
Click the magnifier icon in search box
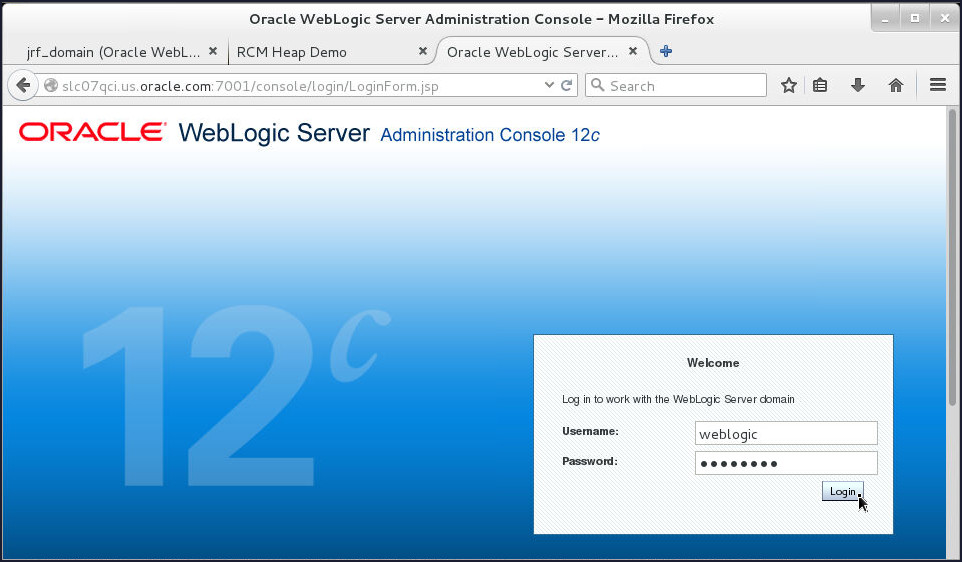tap(598, 85)
